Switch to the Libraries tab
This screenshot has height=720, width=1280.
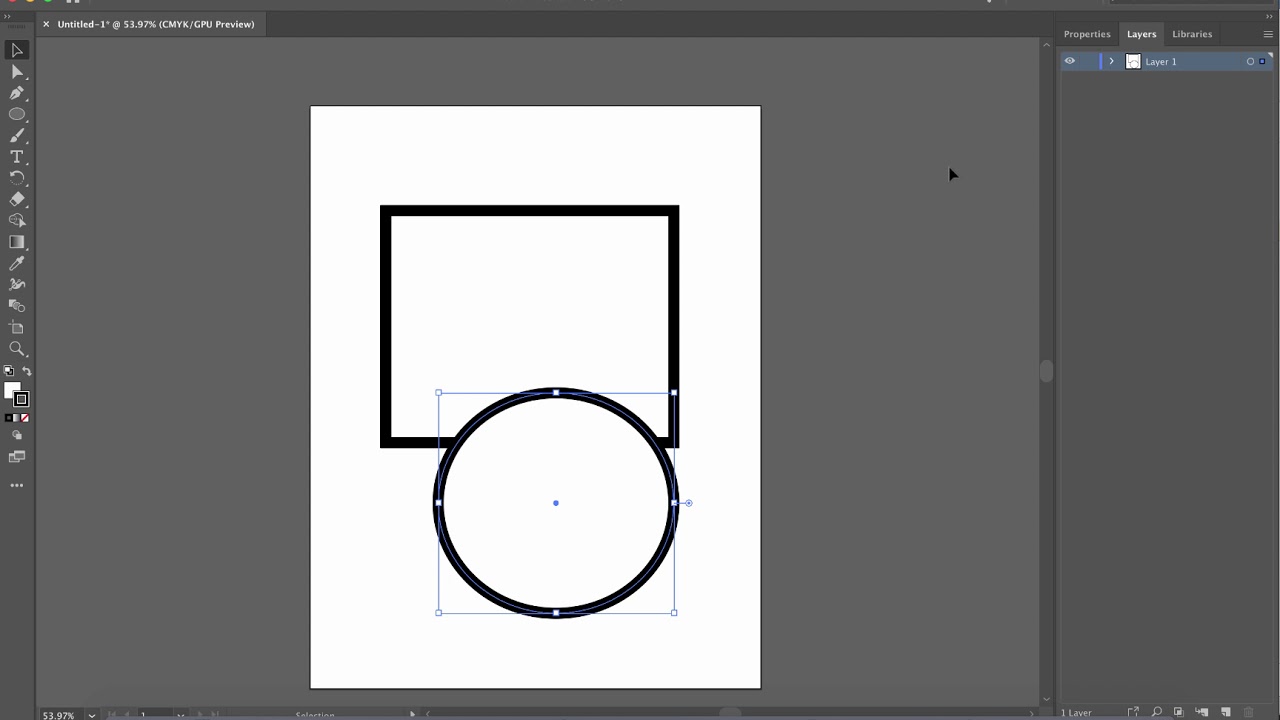click(x=1192, y=34)
